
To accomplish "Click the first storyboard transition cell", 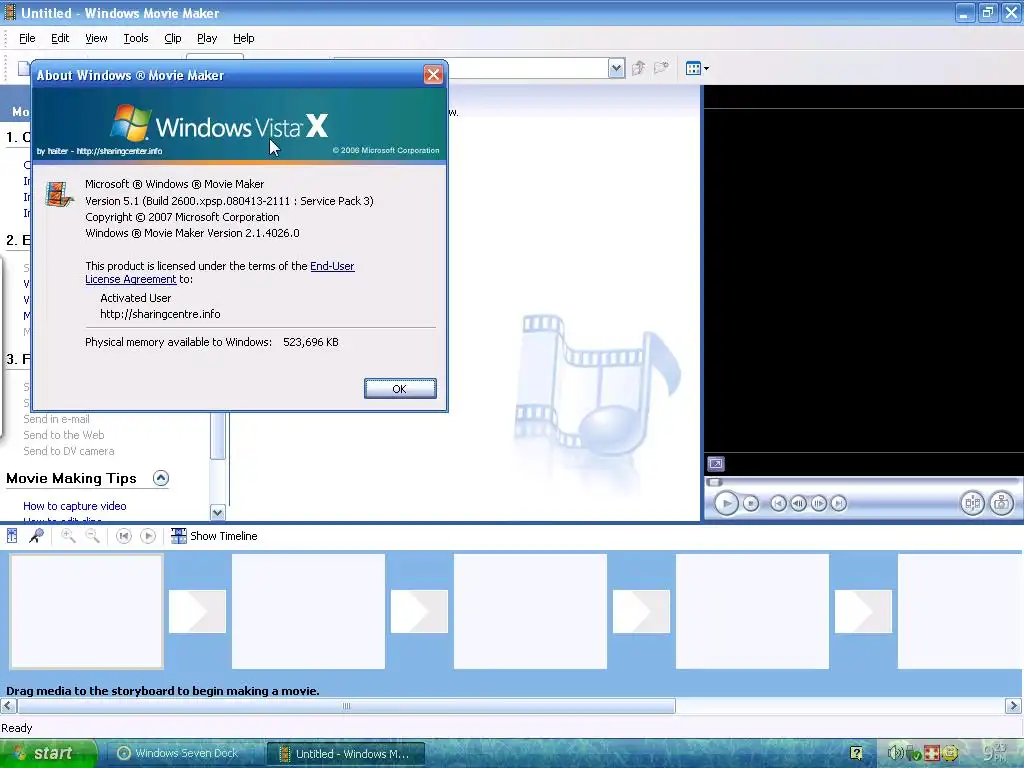I will tap(197, 611).
